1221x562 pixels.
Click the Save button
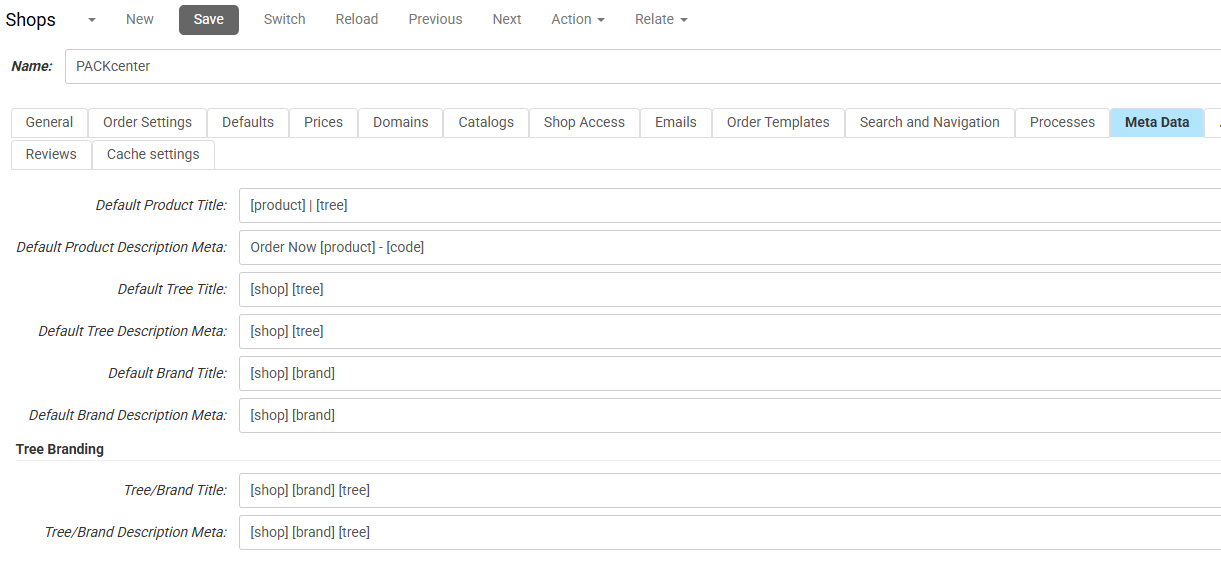[x=209, y=19]
